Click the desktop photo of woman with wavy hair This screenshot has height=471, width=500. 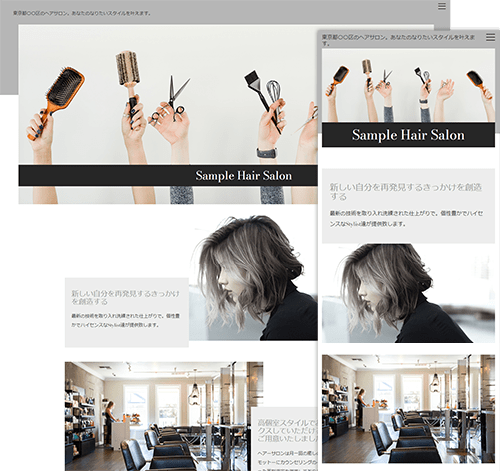click(x=253, y=278)
